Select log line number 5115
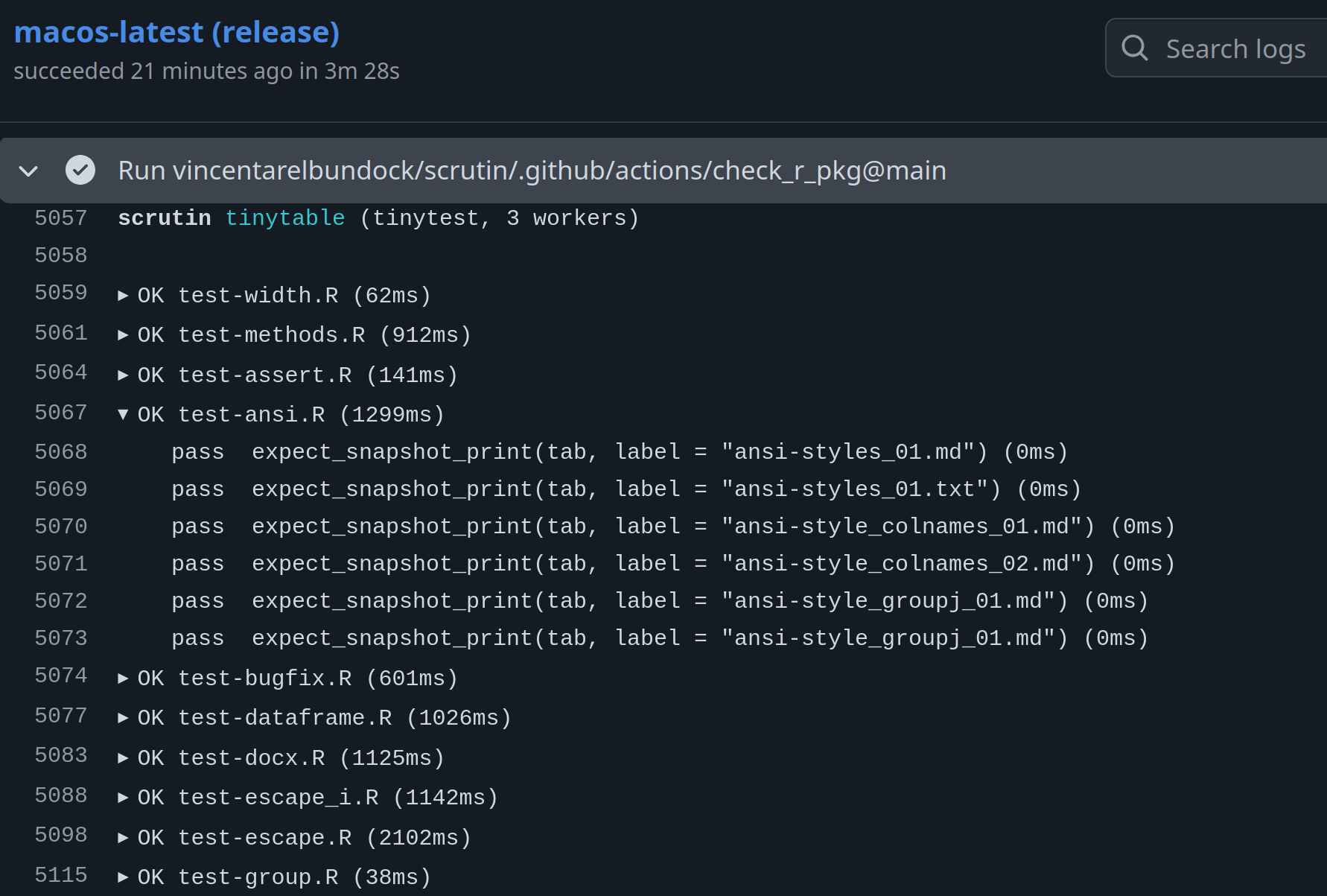The height and width of the screenshot is (896, 1327). coord(60,876)
